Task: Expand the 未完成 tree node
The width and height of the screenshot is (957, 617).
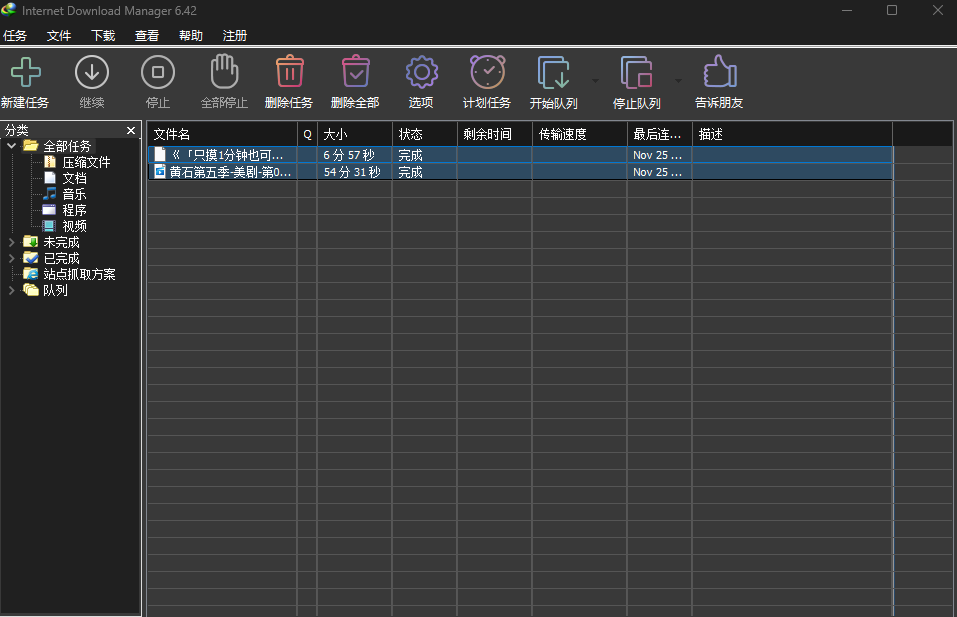Action: 11,242
